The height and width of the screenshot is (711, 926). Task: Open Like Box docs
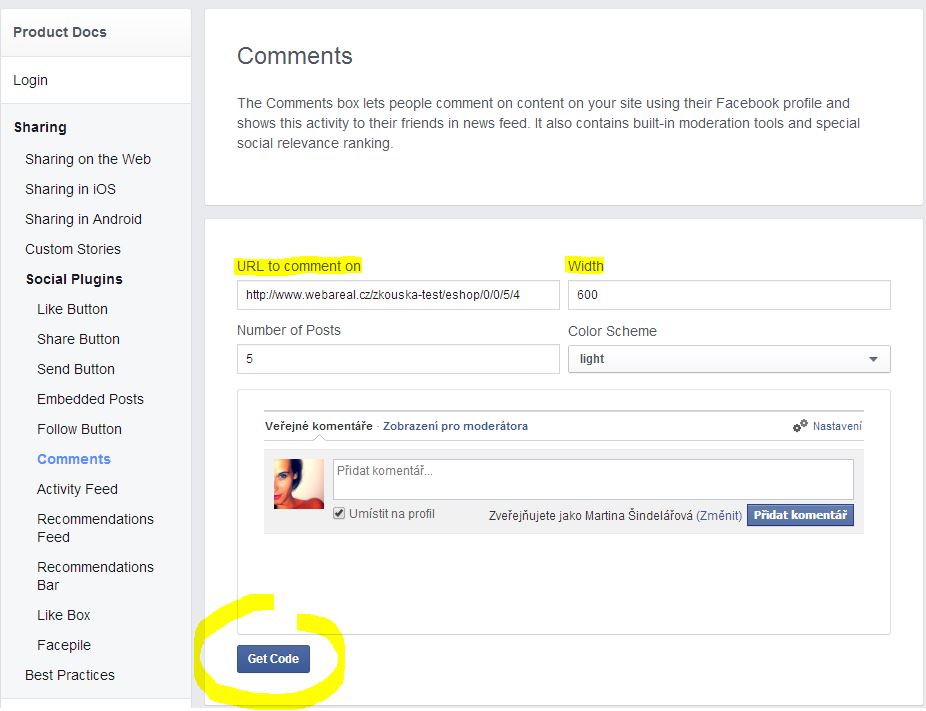(x=64, y=615)
